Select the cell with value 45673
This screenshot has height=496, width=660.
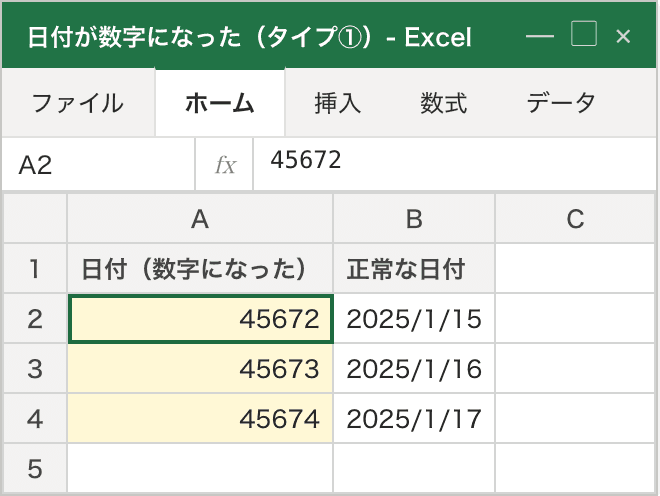tap(200, 368)
